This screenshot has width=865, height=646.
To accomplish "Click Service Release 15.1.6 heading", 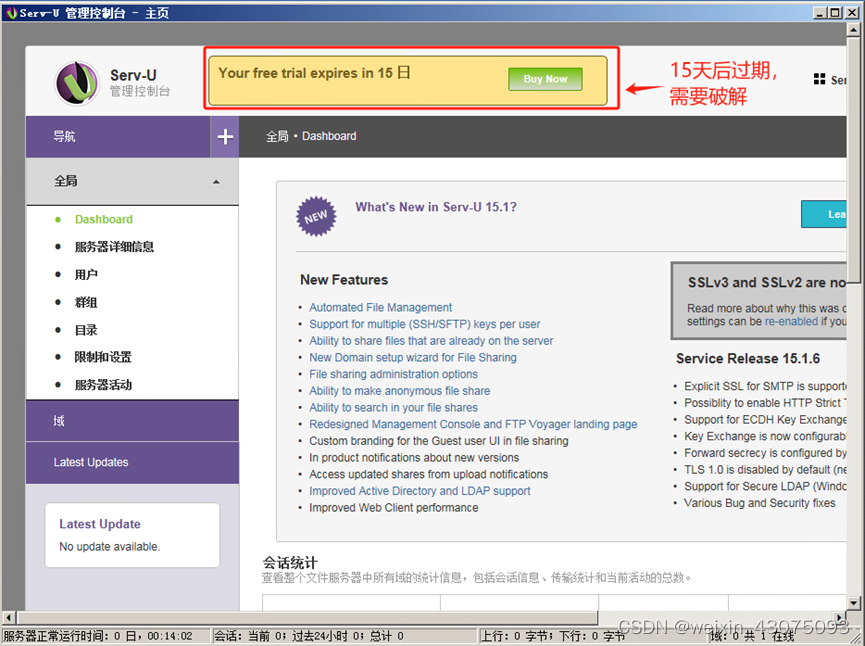I will coord(748,359).
